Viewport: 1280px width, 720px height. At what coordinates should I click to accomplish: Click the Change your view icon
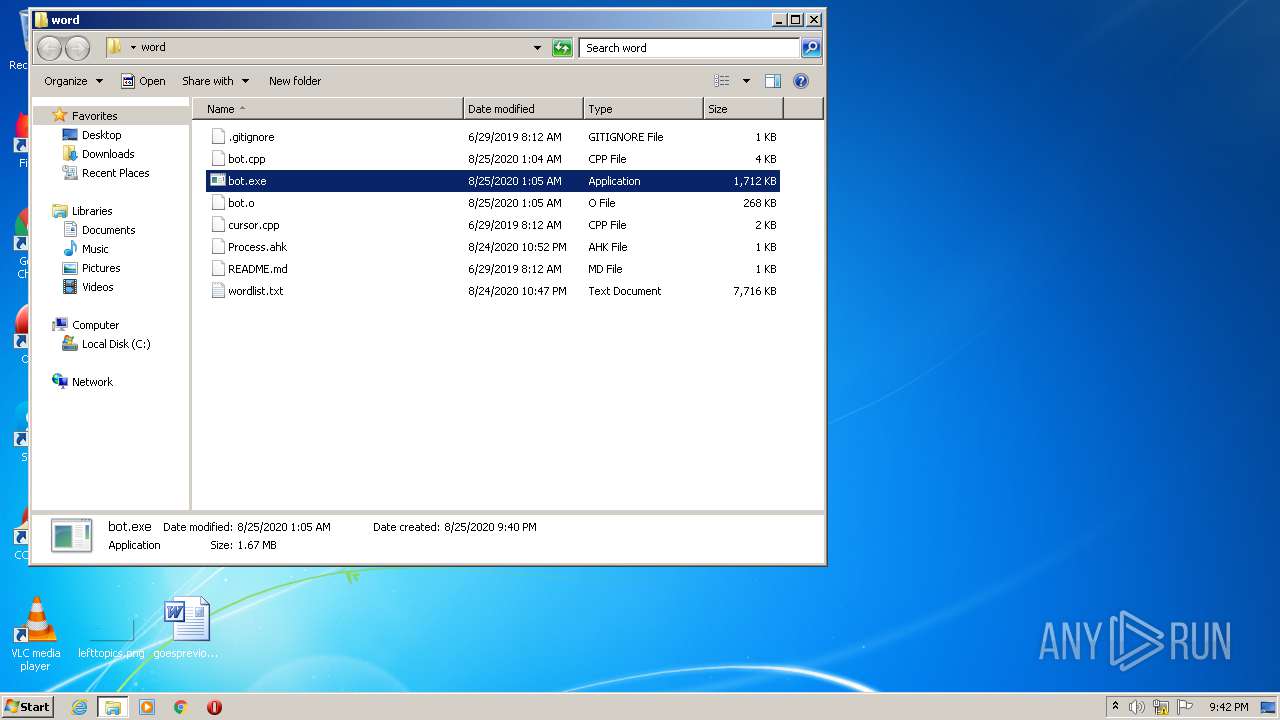(x=722, y=81)
